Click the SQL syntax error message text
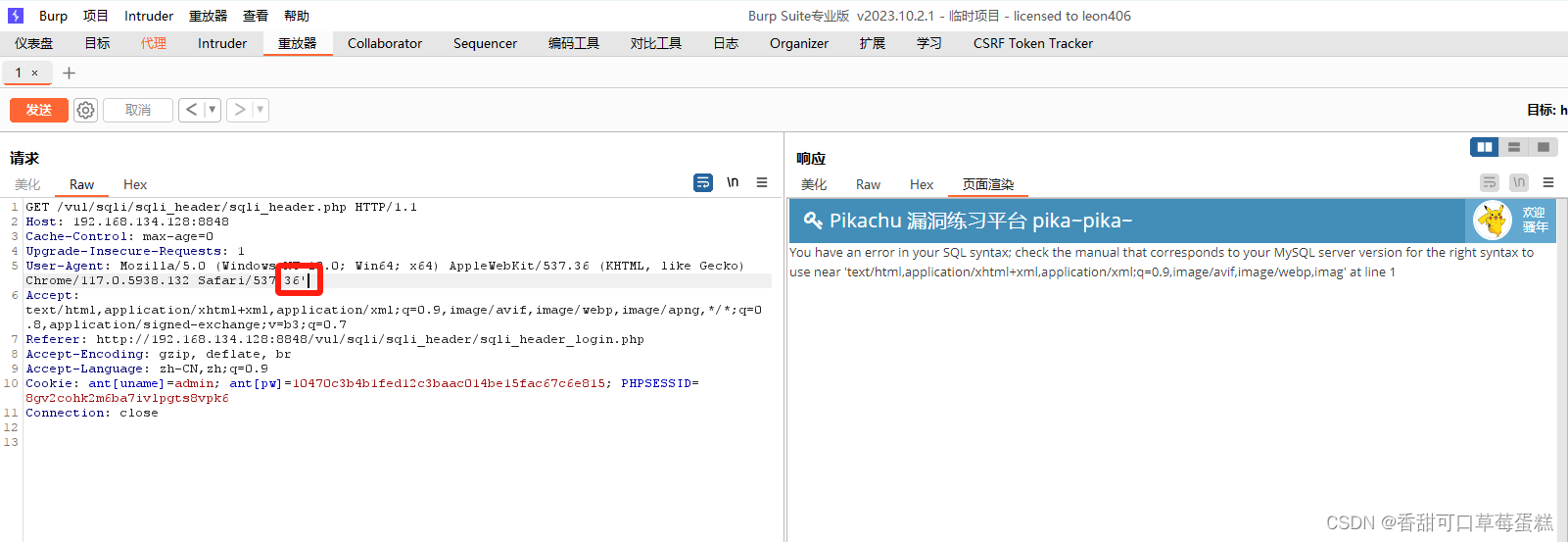The width and height of the screenshot is (1568, 542). point(1162,262)
